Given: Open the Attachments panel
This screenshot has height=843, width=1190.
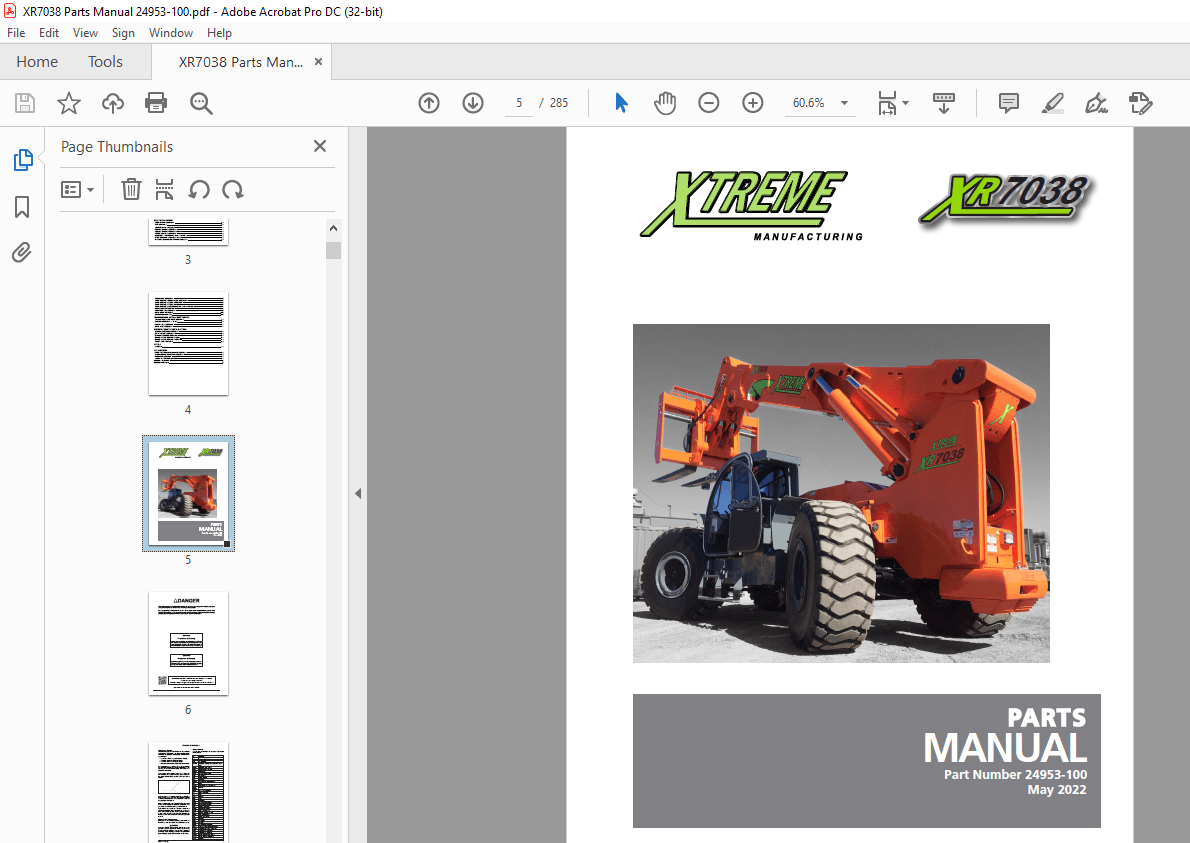Looking at the screenshot, I should click(x=22, y=253).
